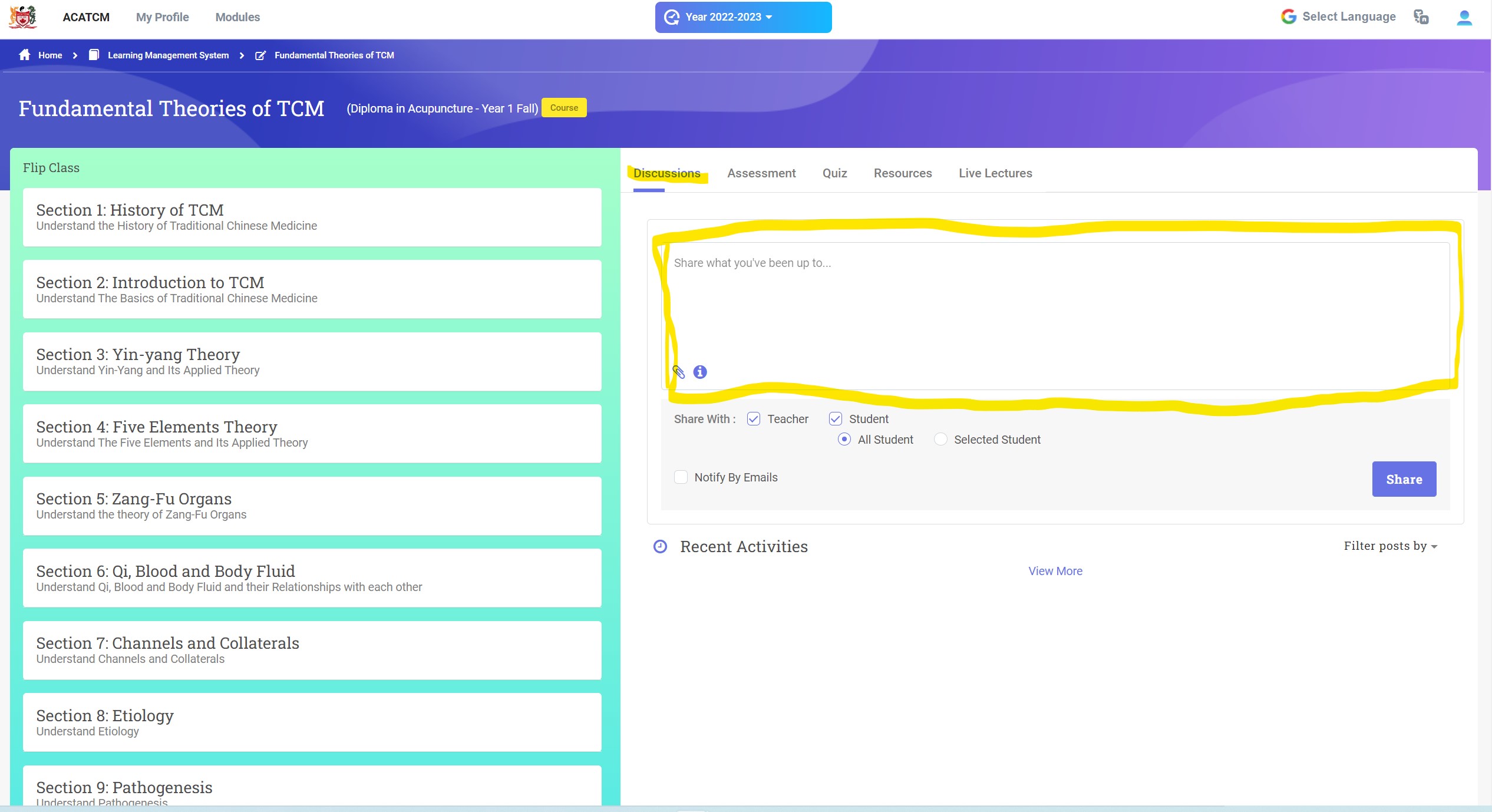The height and width of the screenshot is (812, 1492).
Task: Open Section 6: Qi, Blood and Body Fluid
Action: [312, 578]
